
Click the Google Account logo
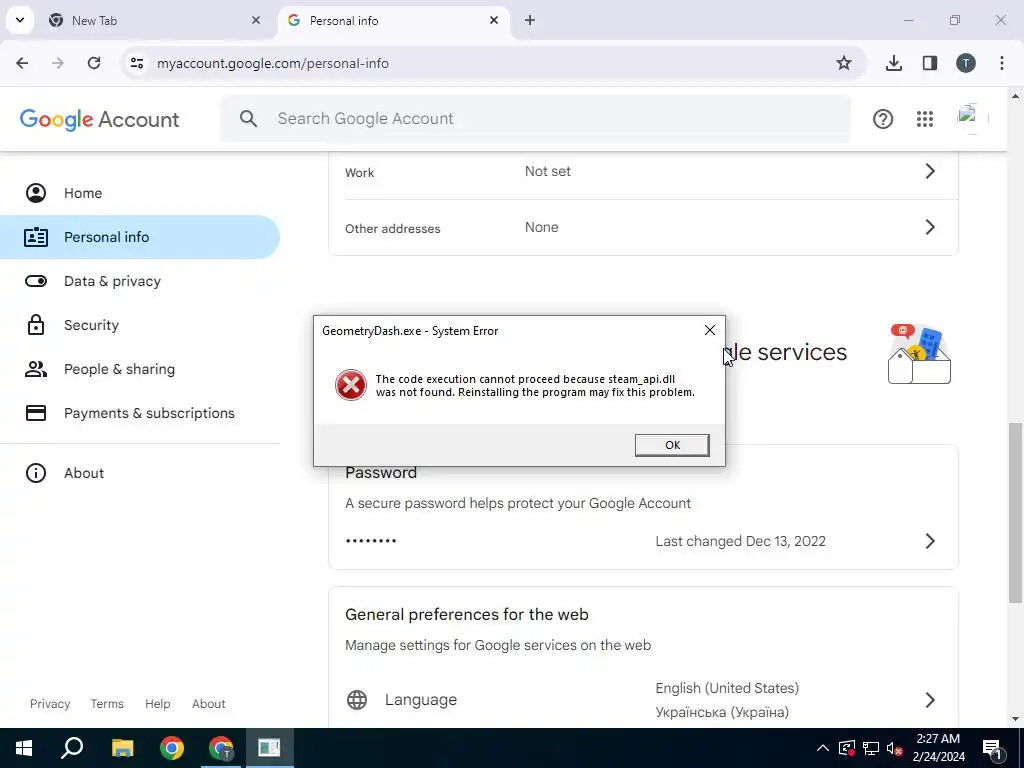pos(99,120)
